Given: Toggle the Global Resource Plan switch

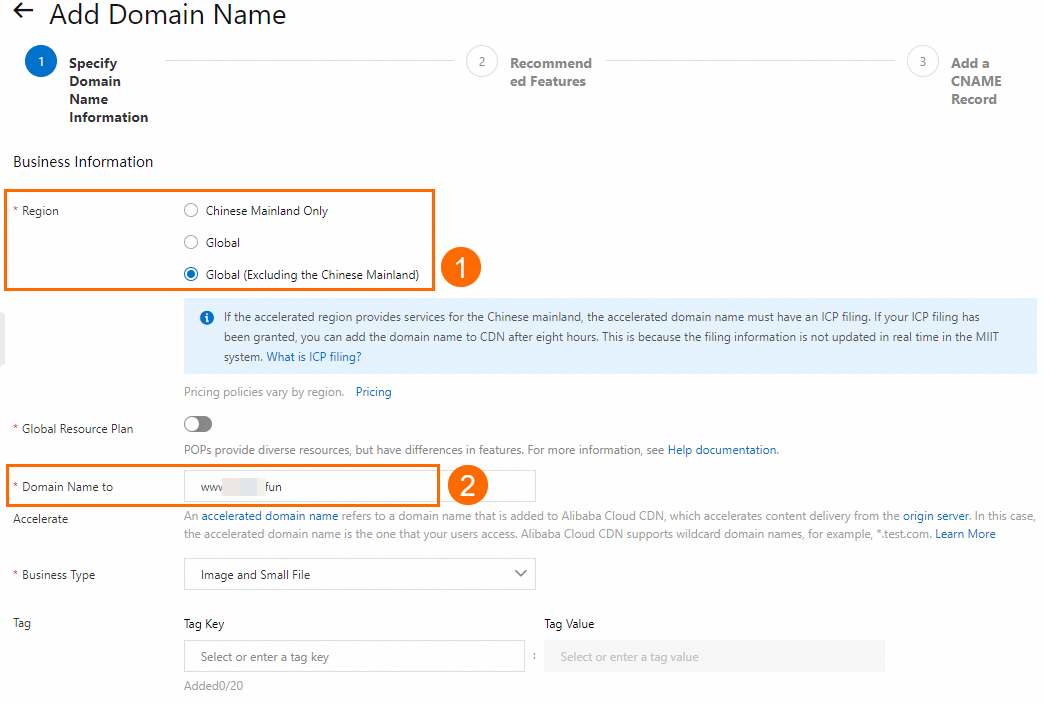Looking at the screenshot, I should [x=198, y=425].
